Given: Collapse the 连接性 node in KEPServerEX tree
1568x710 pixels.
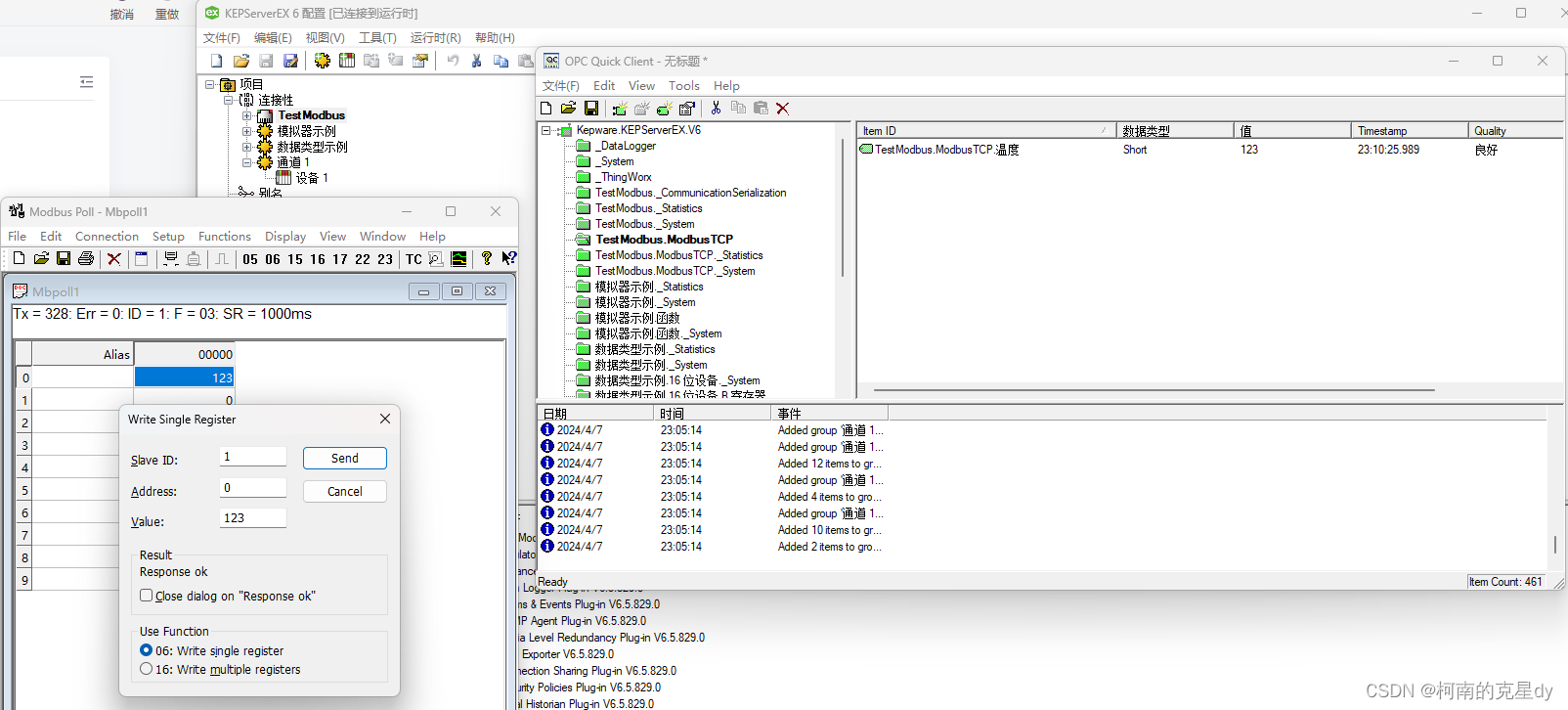Looking at the screenshot, I should (228, 100).
